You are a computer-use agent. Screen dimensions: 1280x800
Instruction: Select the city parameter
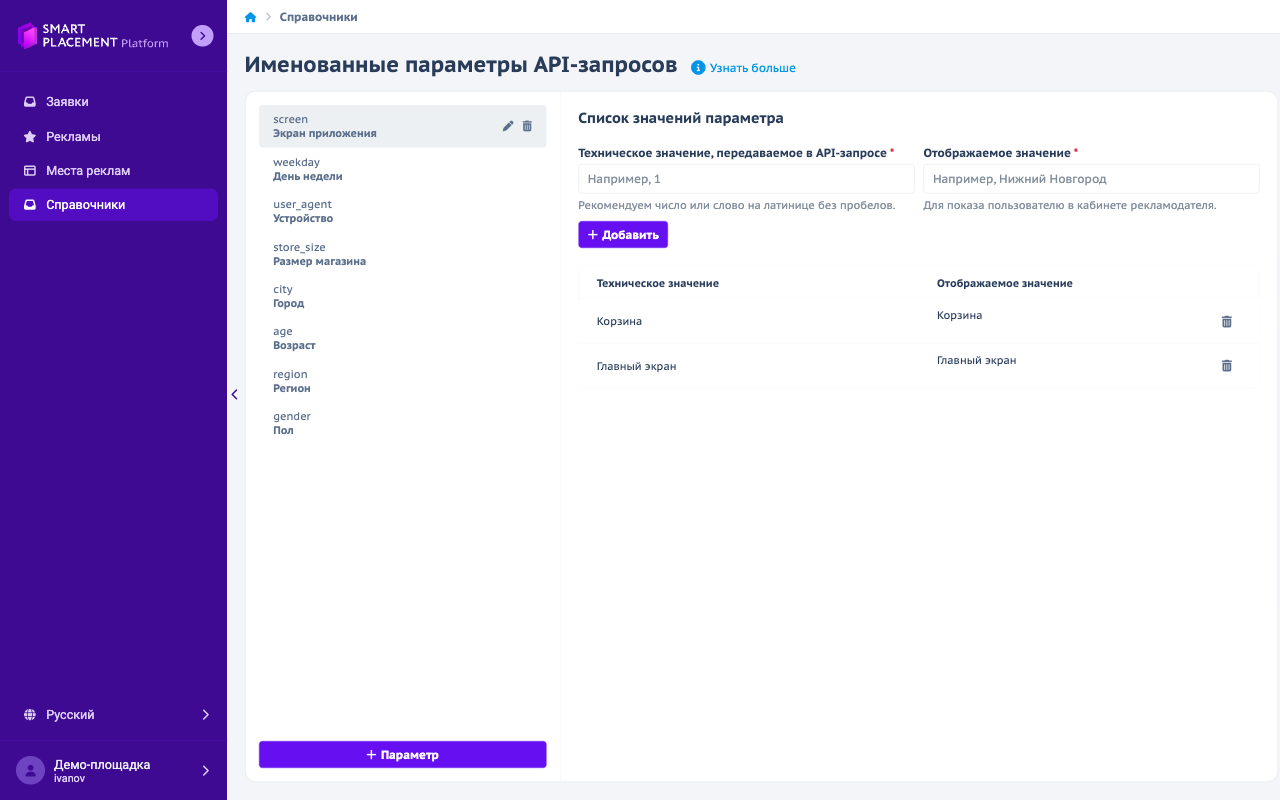(x=403, y=296)
